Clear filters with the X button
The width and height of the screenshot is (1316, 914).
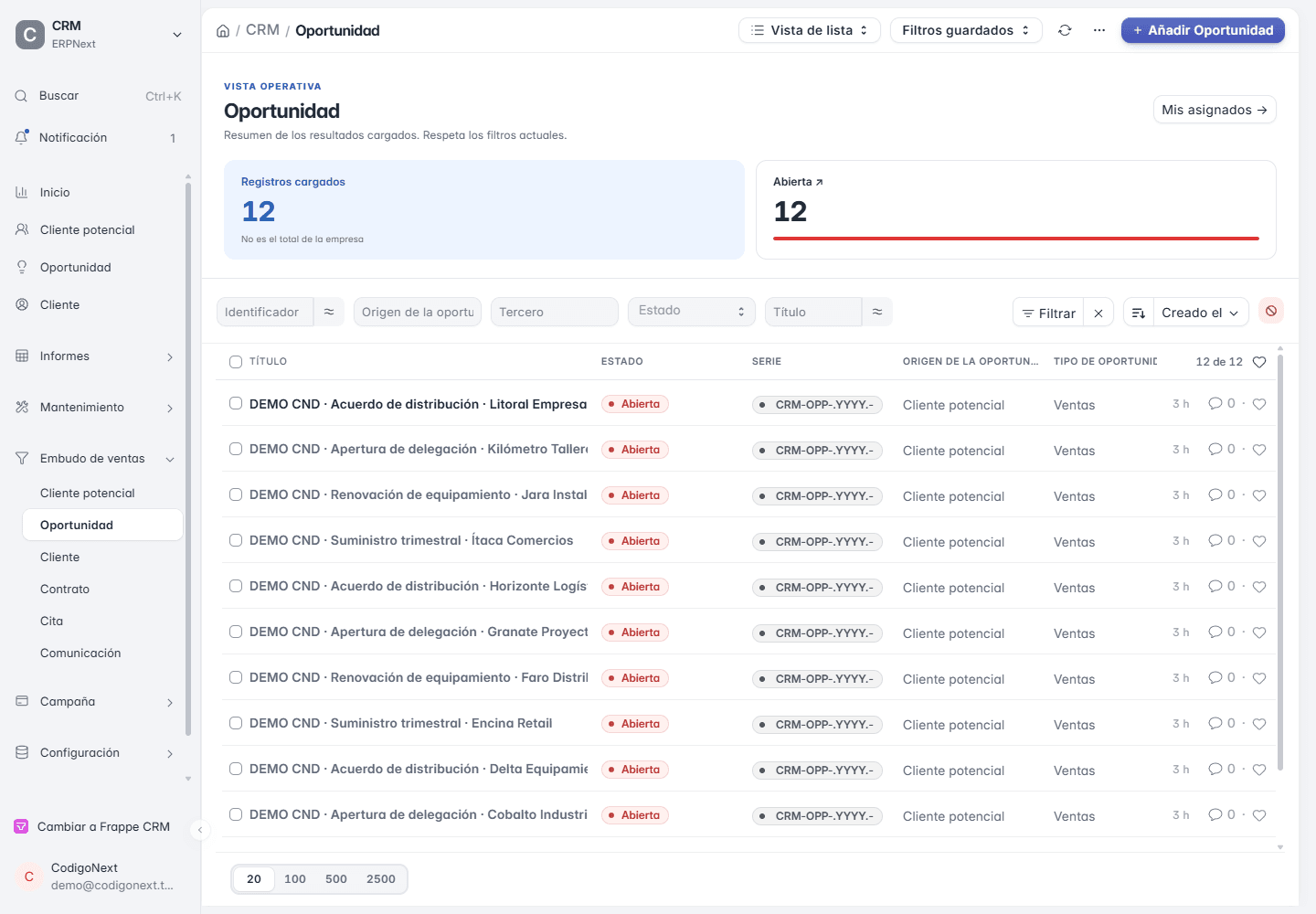(1098, 314)
